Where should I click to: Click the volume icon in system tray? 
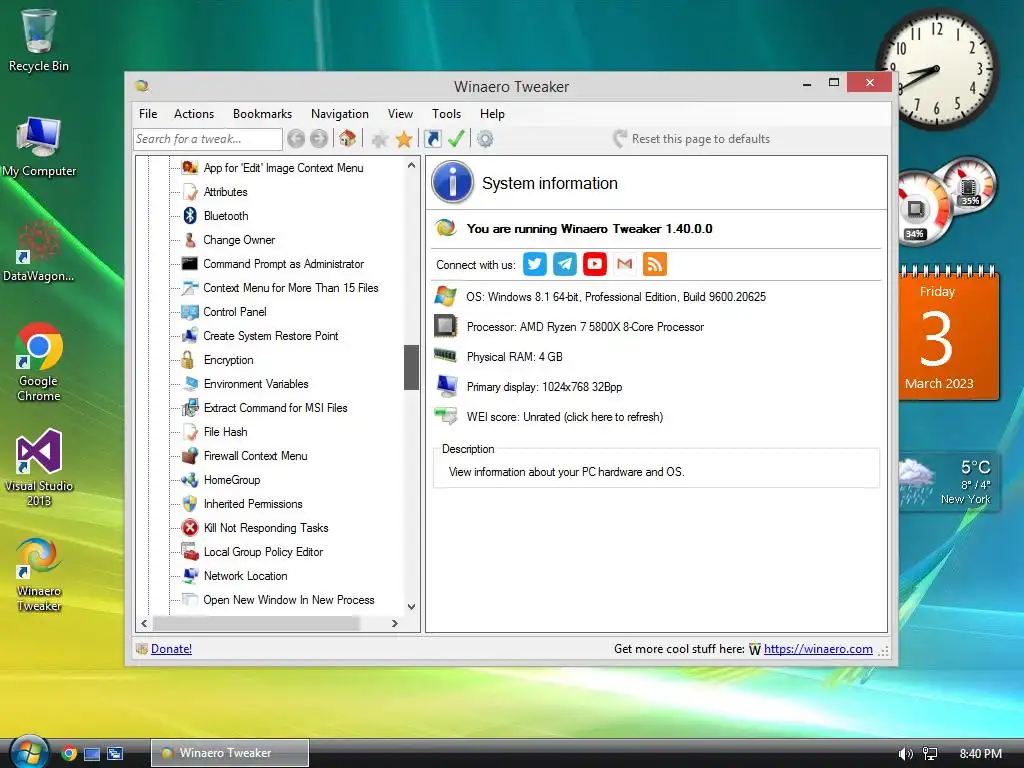[905, 754]
